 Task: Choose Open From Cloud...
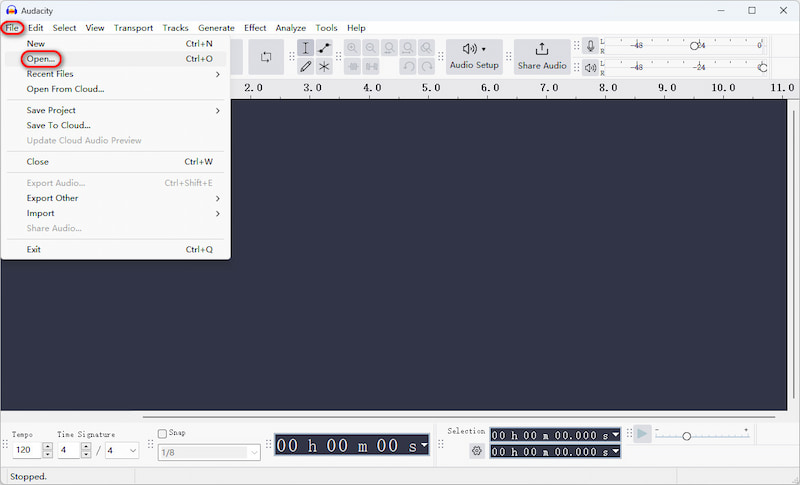116,89
